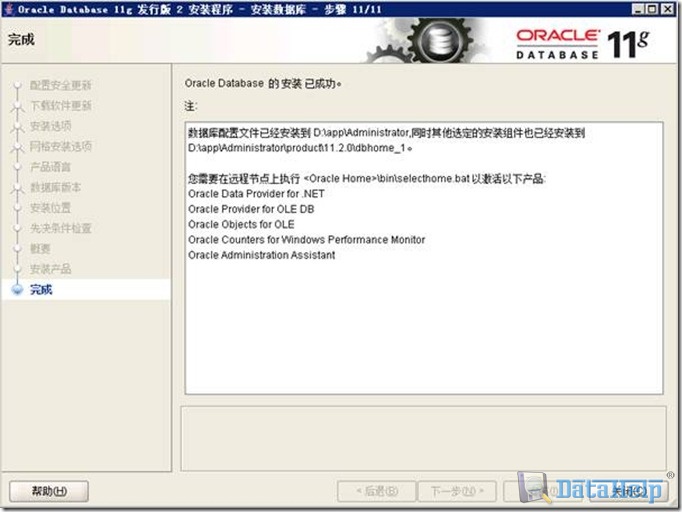Screen dimensions: 682x512
Task: Select the 完成 step in the sidebar
Action: tap(41, 290)
